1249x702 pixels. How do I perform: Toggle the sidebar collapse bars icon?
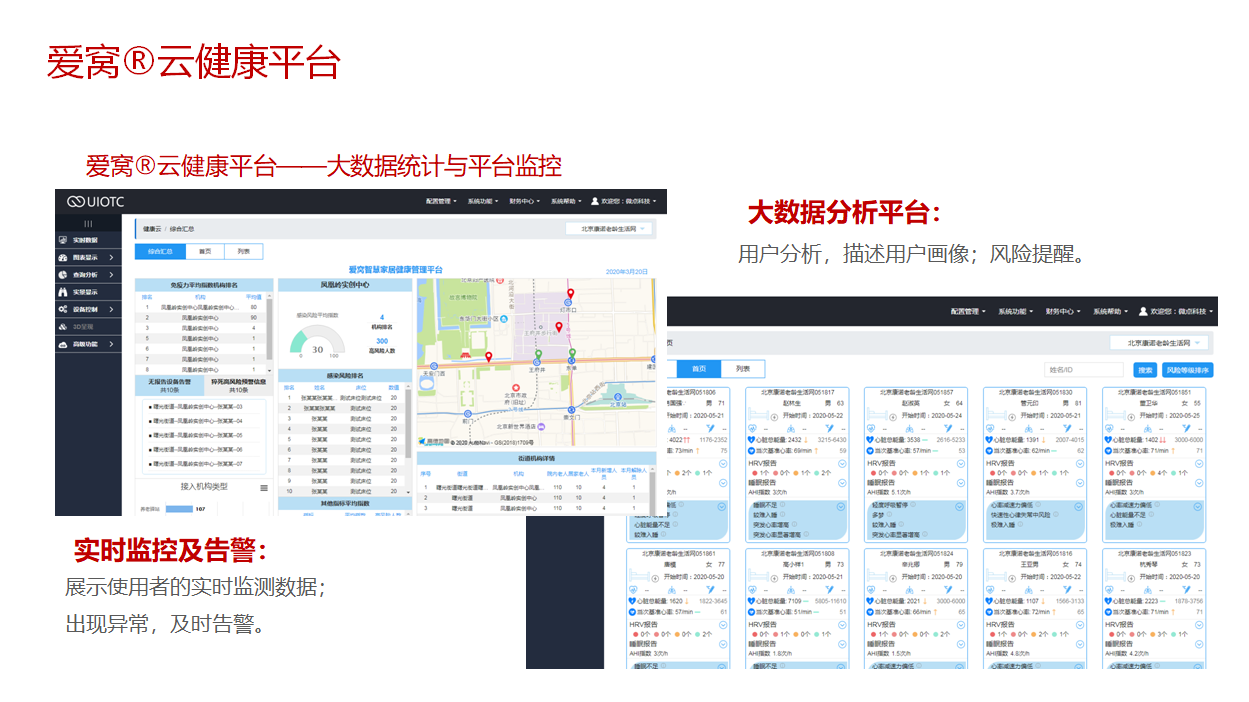coord(88,224)
